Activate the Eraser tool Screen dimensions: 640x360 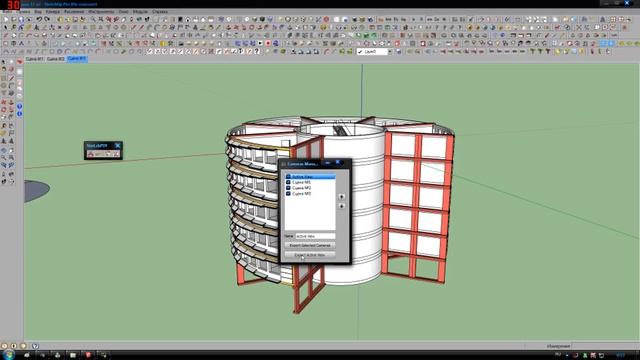coord(11,70)
